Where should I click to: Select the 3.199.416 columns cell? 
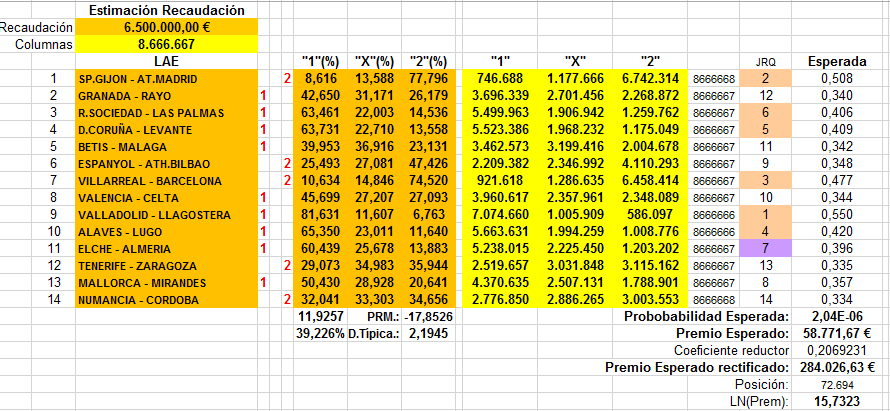[x=575, y=146]
